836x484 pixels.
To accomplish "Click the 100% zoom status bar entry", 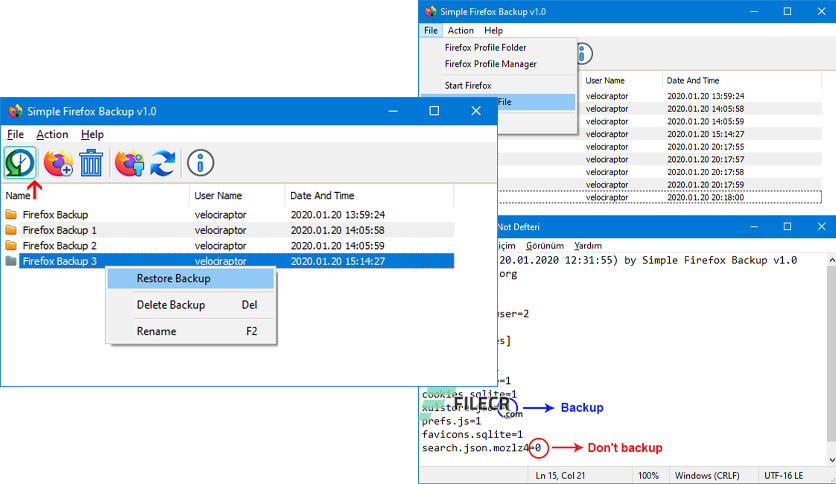I will [x=648, y=475].
